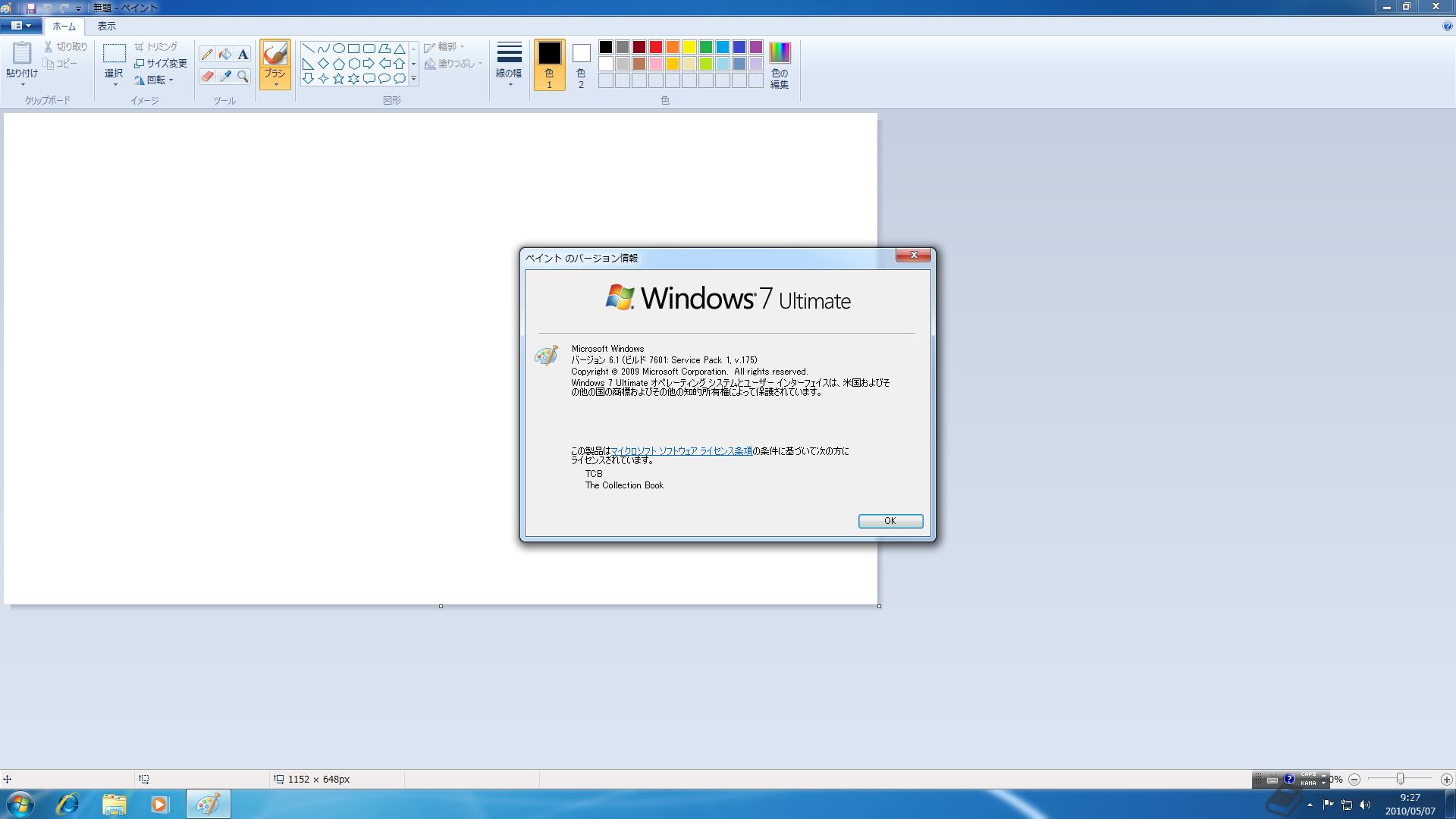Click the Action Center flag tray icon
Screen dimensions: 1456x819
pos(1328,805)
